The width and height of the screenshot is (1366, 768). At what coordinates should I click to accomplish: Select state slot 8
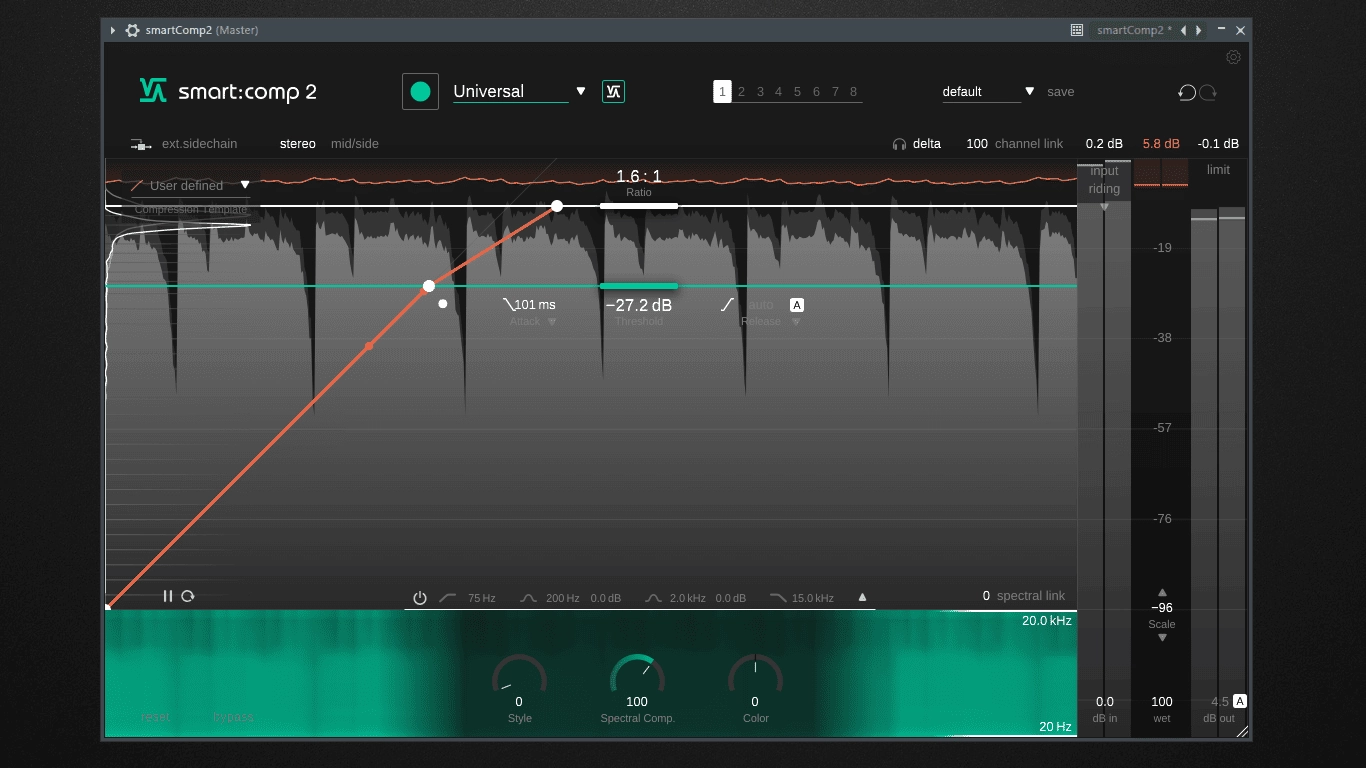tap(853, 92)
